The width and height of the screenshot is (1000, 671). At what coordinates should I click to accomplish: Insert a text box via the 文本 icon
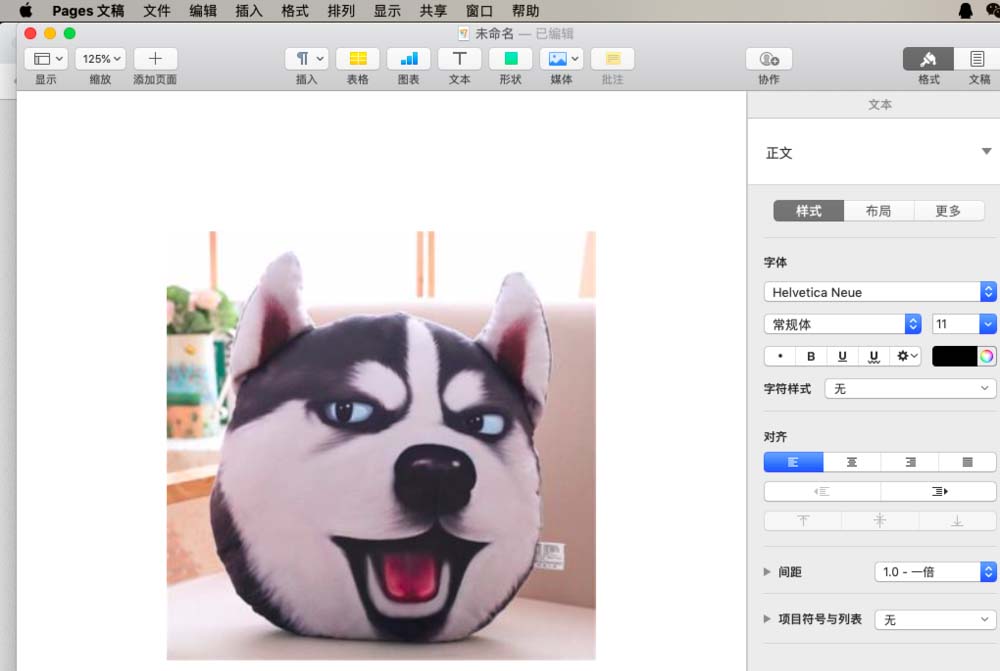pyautogui.click(x=459, y=60)
